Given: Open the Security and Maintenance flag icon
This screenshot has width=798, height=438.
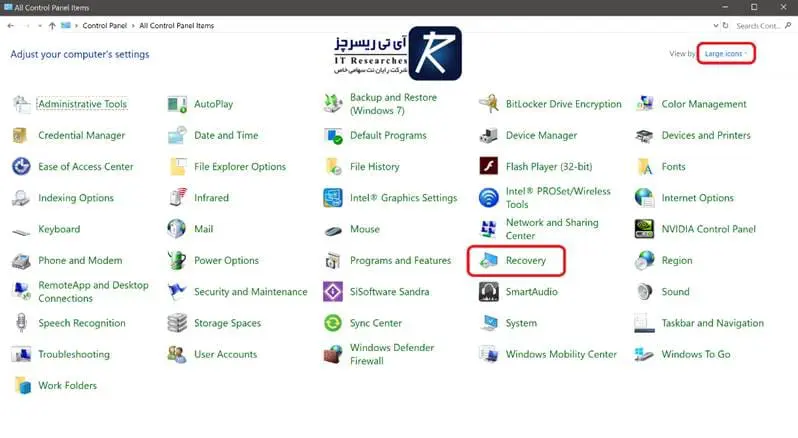Looking at the screenshot, I should point(177,292).
